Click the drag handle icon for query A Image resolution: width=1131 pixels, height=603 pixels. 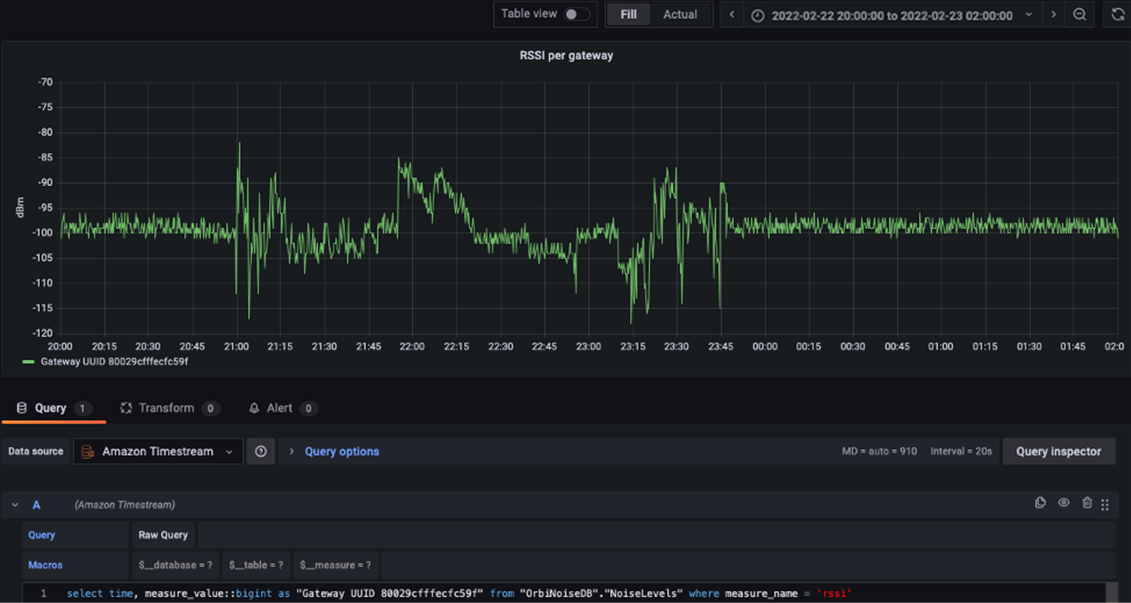[1105, 505]
